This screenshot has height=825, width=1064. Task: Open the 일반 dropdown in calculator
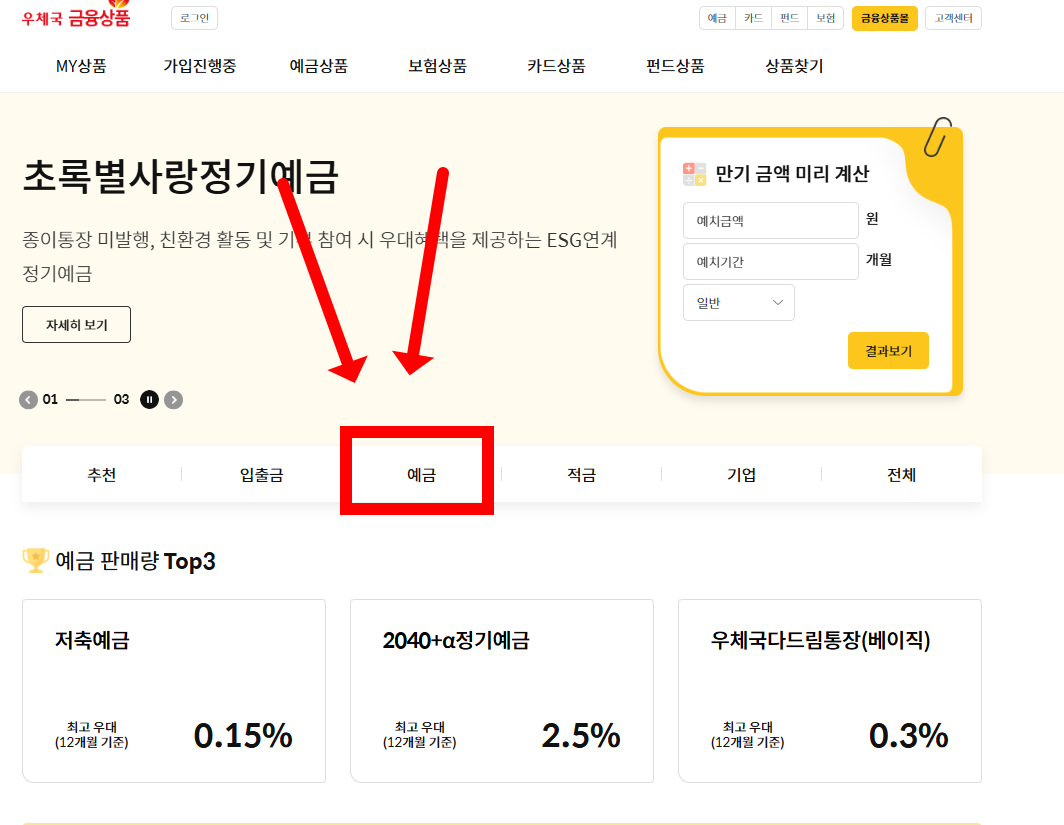(x=738, y=303)
